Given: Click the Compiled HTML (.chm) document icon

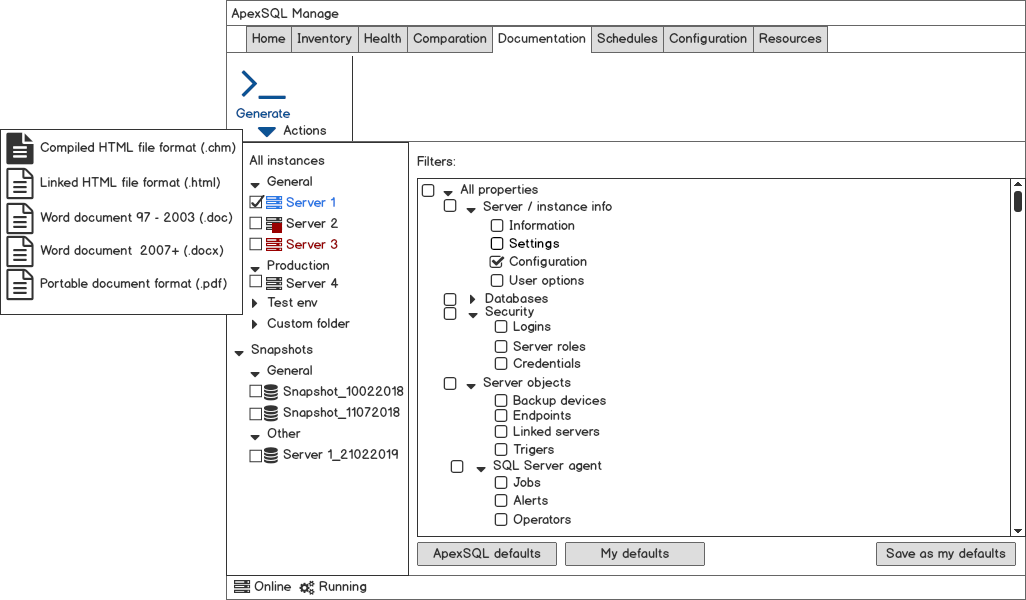Looking at the screenshot, I should (x=20, y=148).
